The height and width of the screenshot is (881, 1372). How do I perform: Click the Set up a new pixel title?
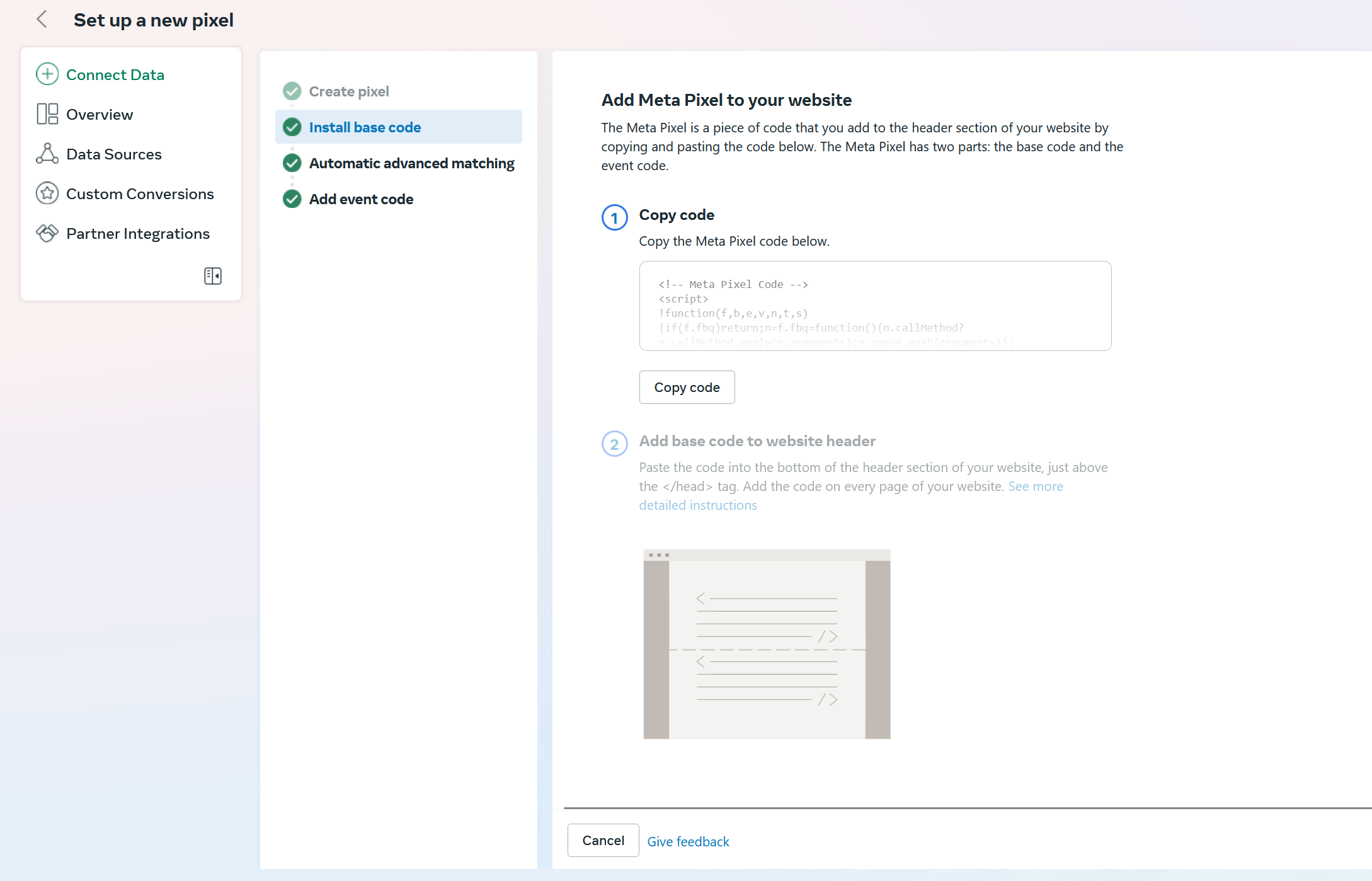154,20
